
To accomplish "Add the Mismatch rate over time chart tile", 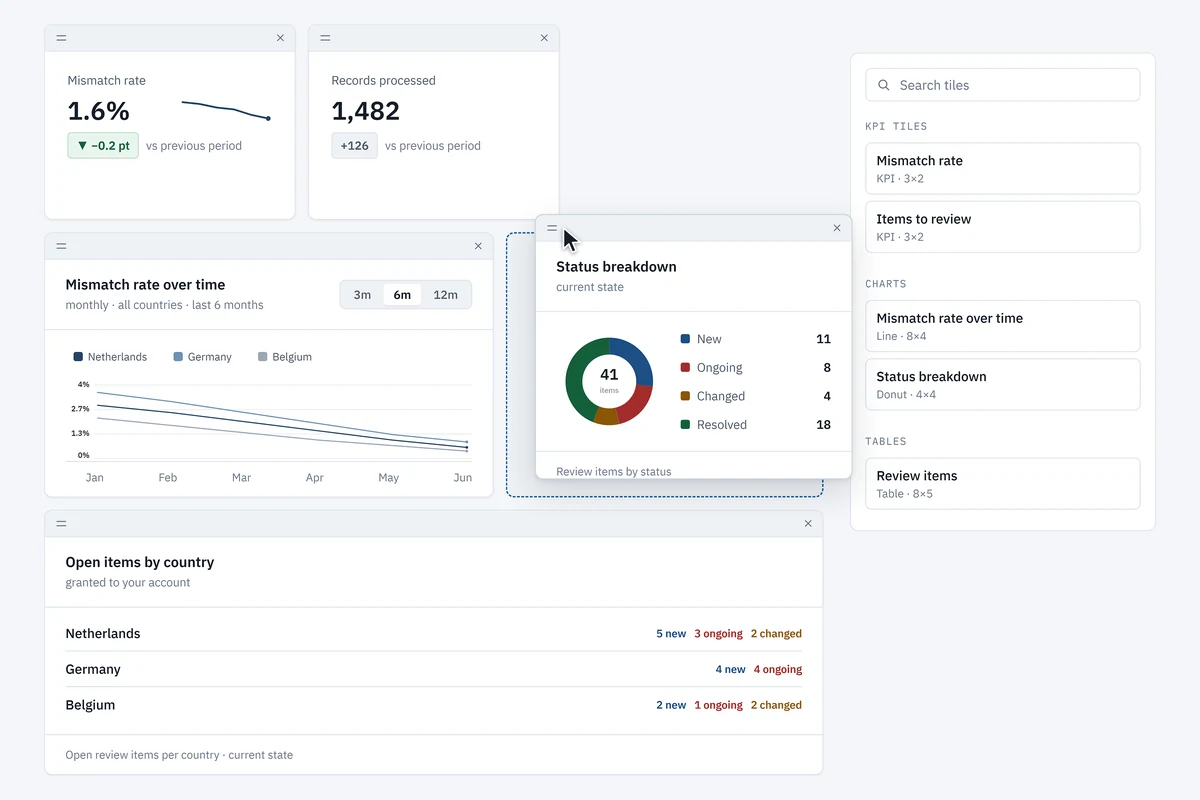I will click(1002, 326).
